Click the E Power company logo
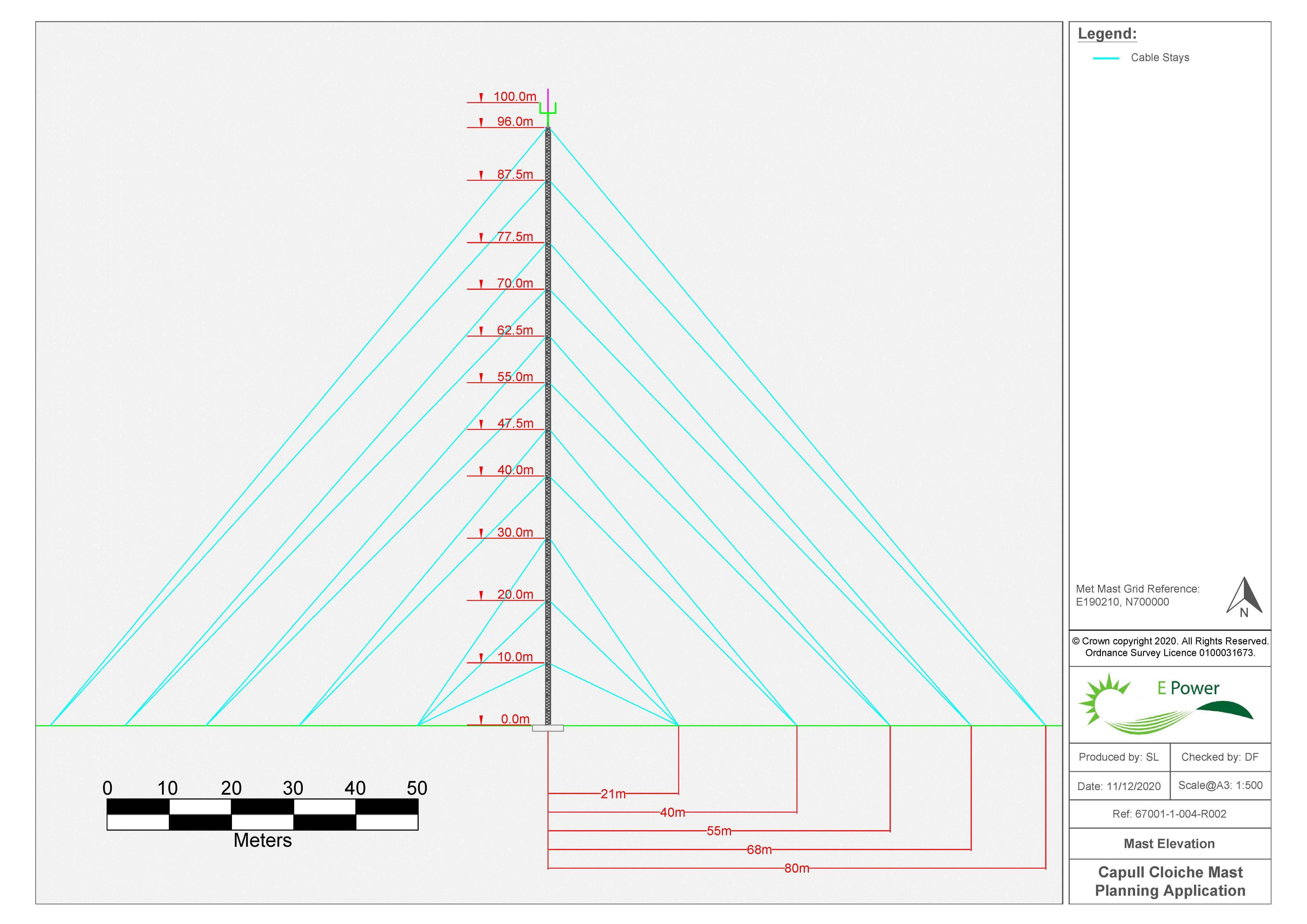The image size is (1307, 924). click(x=1166, y=704)
